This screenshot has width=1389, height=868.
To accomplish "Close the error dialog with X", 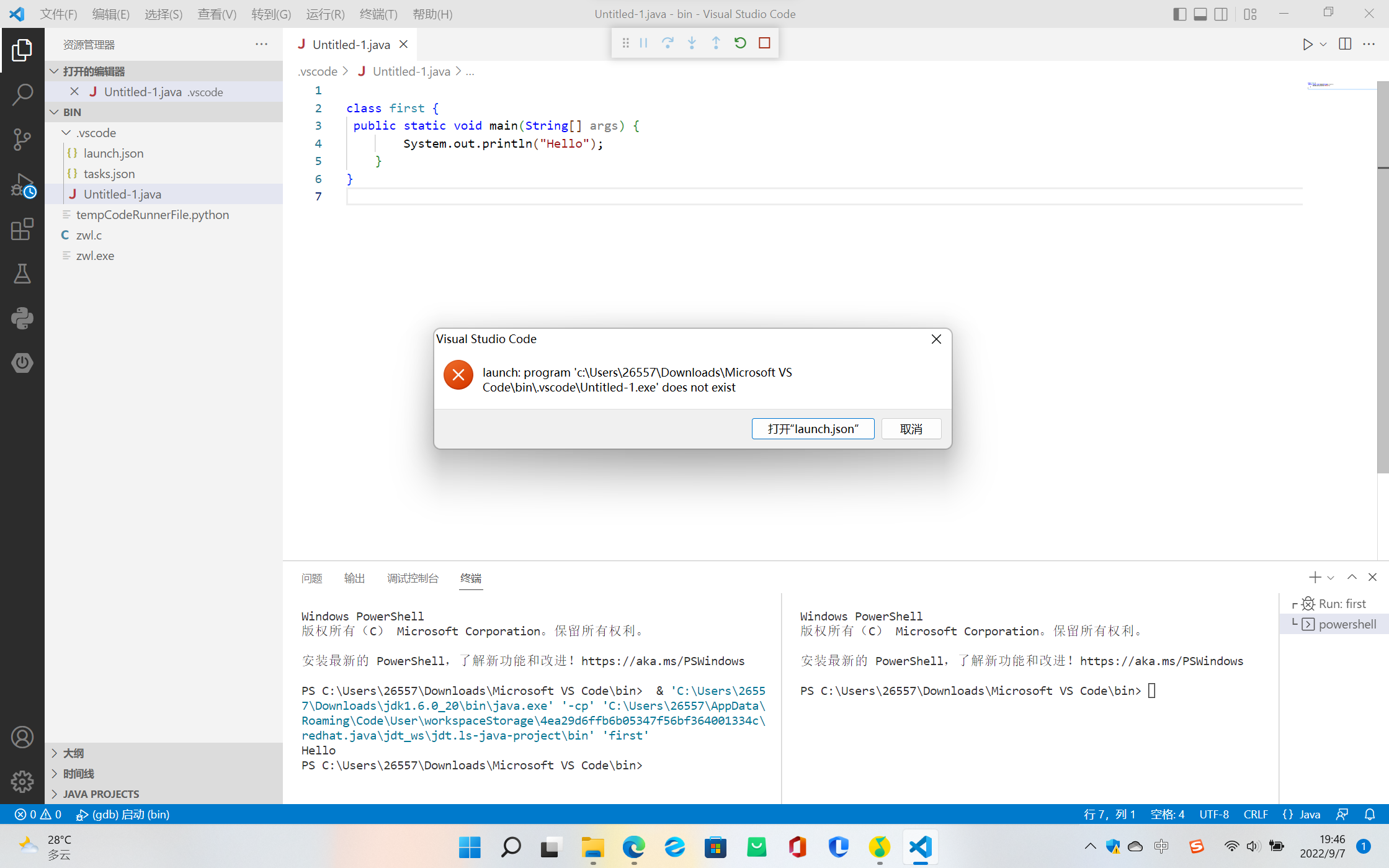I will [x=936, y=339].
